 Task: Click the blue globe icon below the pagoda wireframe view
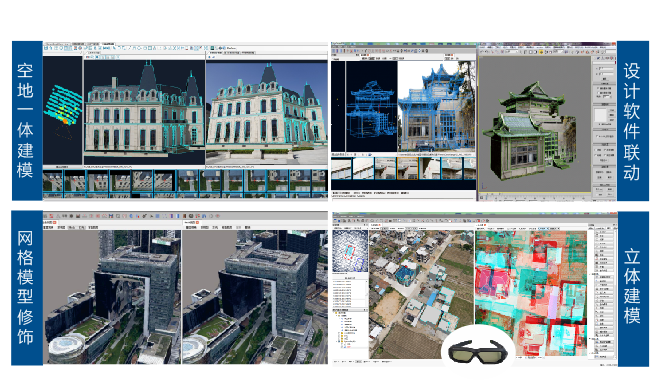coord(370,154)
